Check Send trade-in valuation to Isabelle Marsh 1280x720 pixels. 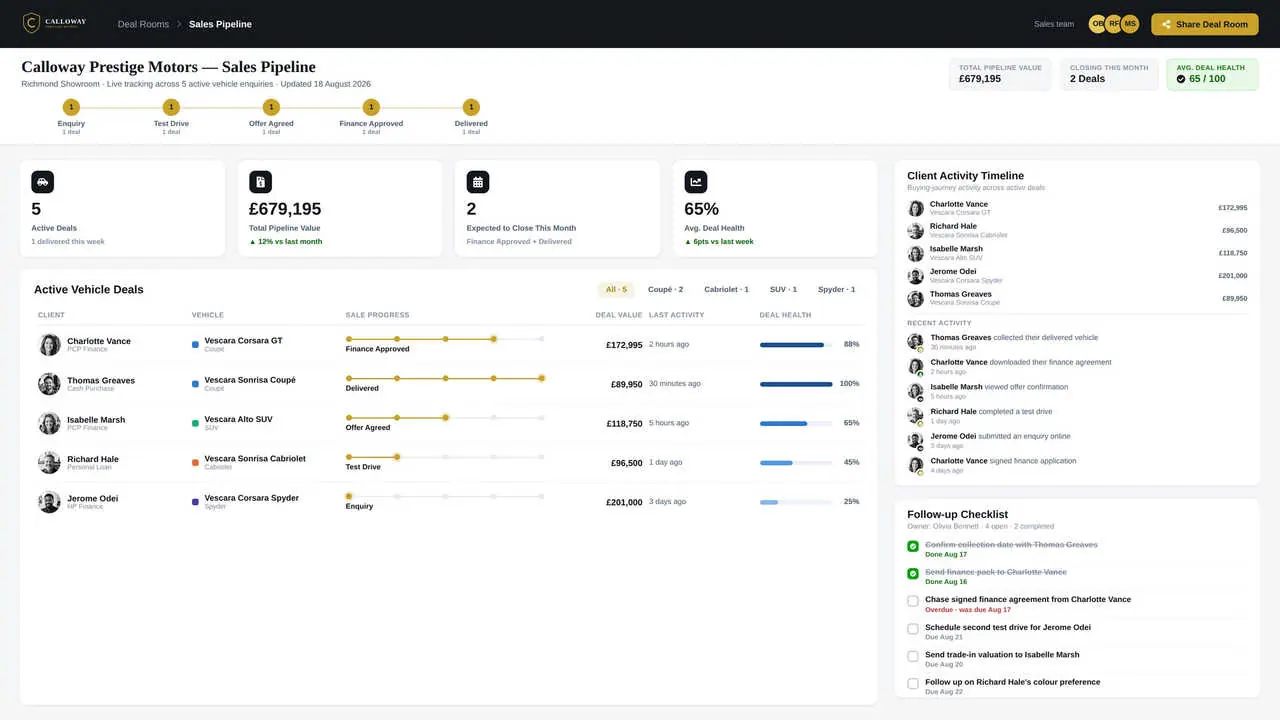913,656
